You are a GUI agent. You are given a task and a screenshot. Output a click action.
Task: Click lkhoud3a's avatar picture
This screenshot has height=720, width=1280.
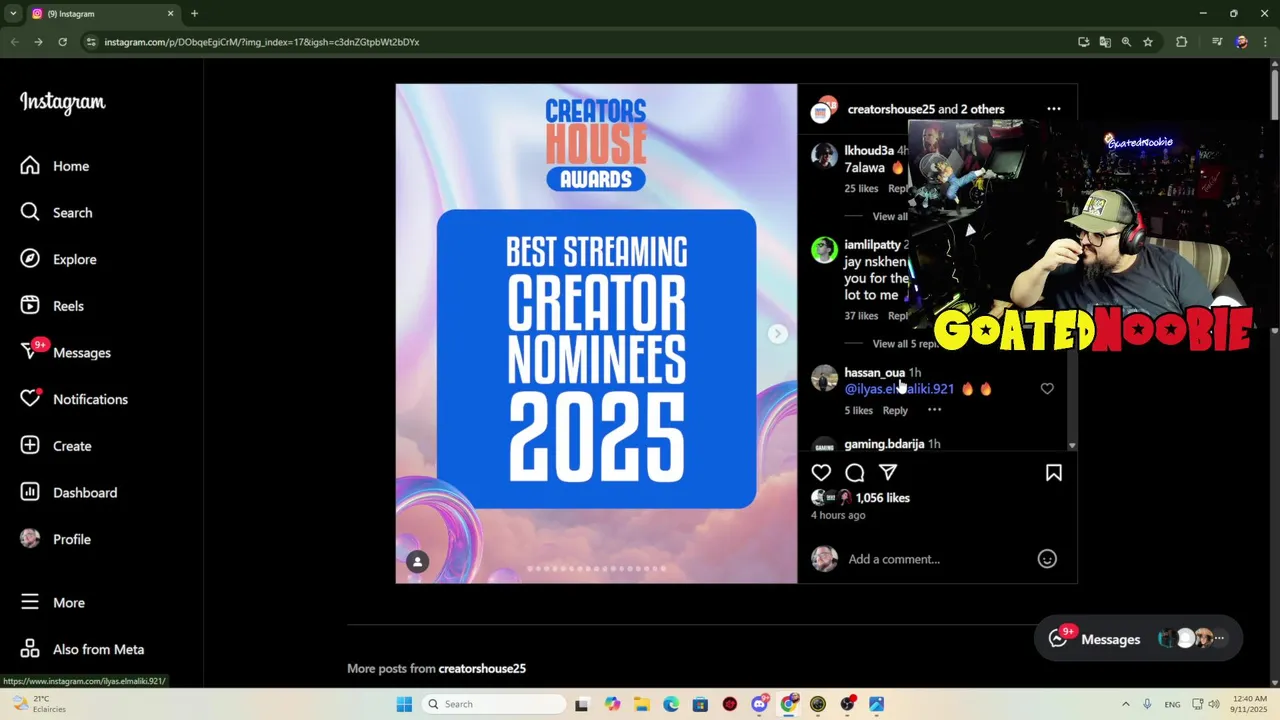pyautogui.click(x=824, y=156)
